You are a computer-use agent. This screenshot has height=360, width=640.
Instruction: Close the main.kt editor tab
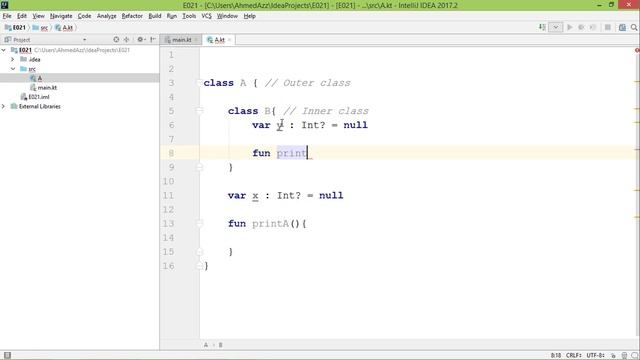pyautogui.click(x=196, y=40)
